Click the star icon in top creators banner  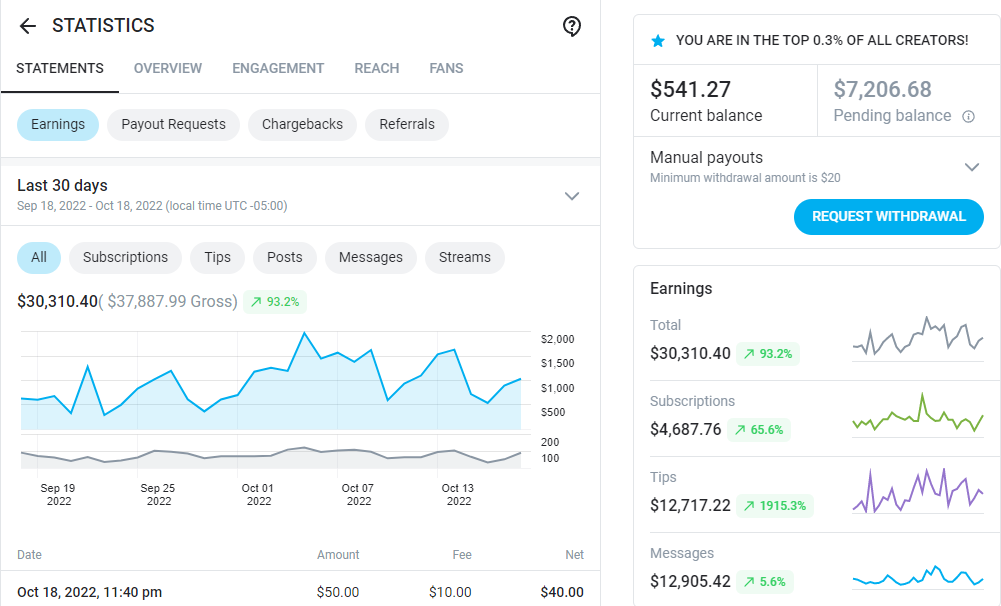[657, 41]
